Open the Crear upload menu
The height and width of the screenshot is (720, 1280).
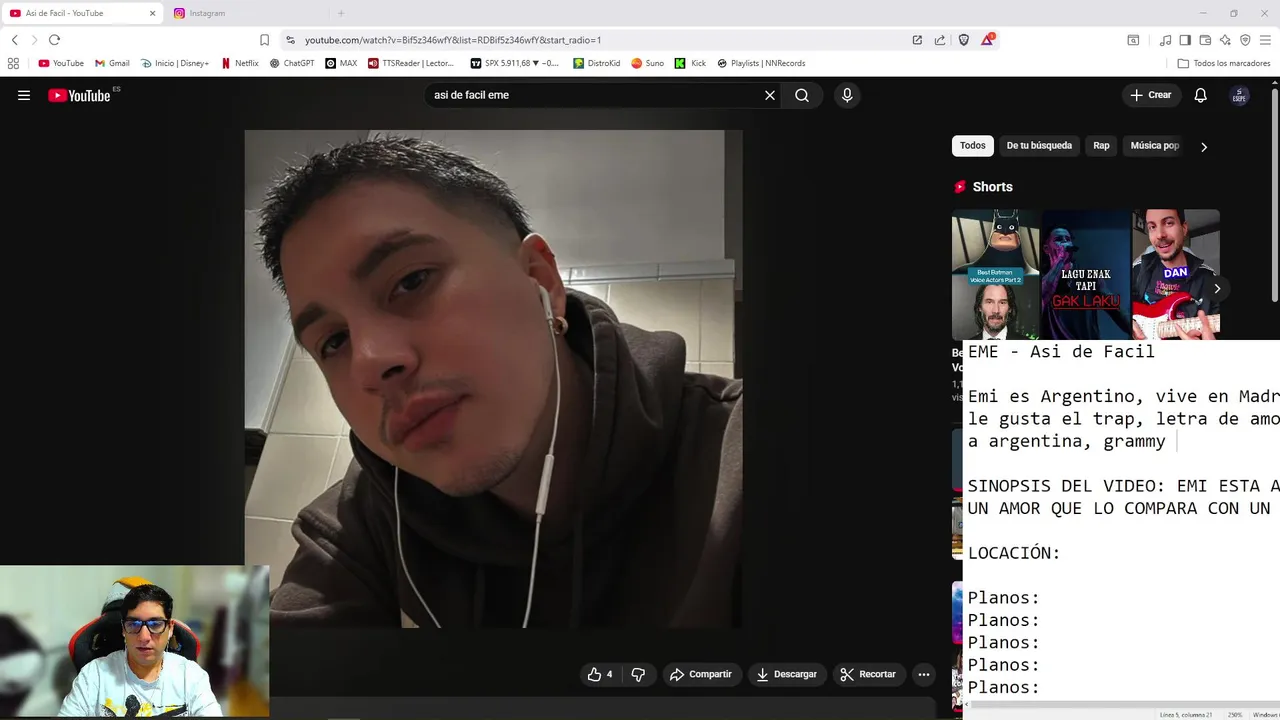point(1150,95)
